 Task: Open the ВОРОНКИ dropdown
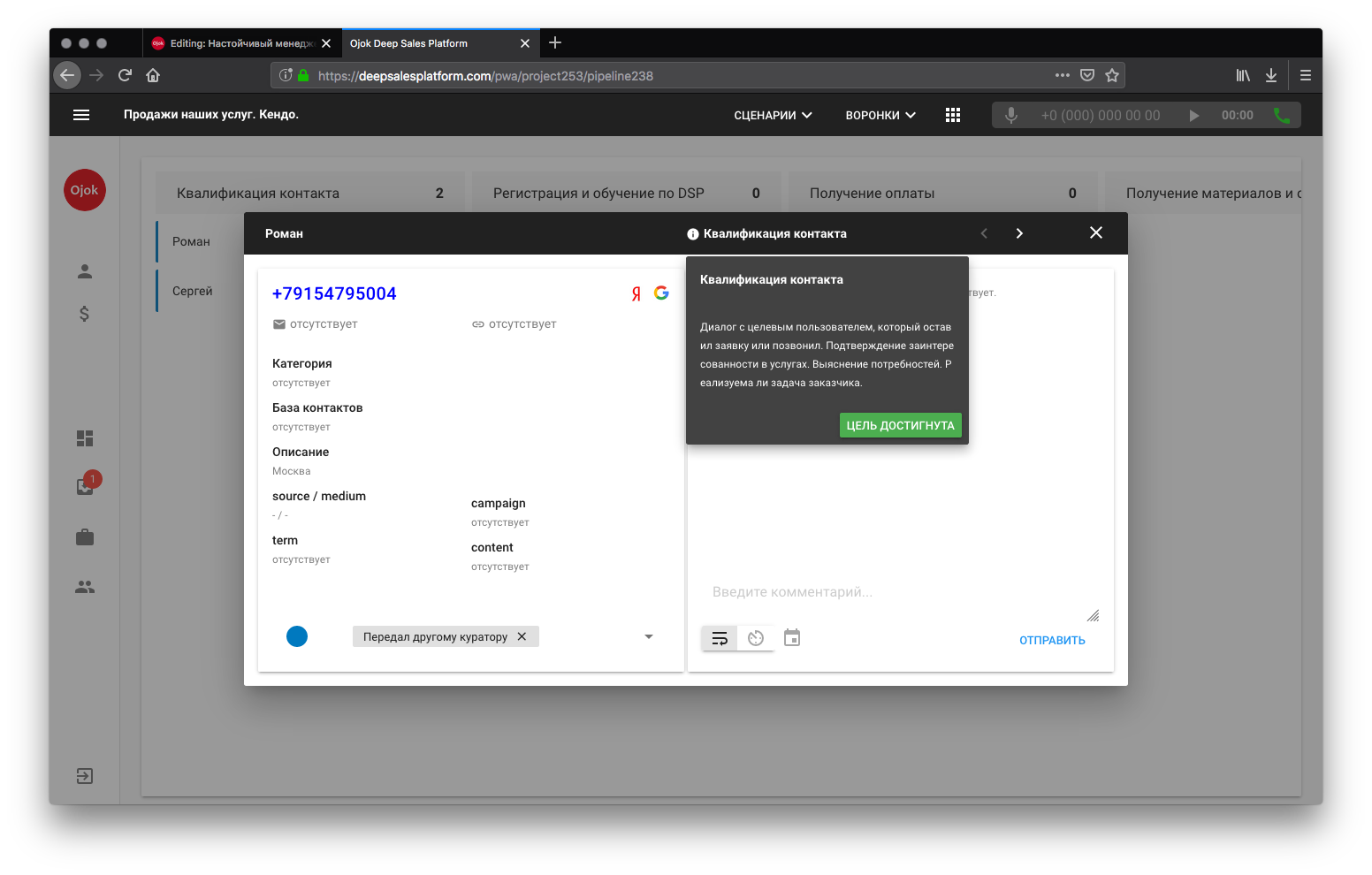tap(879, 114)
